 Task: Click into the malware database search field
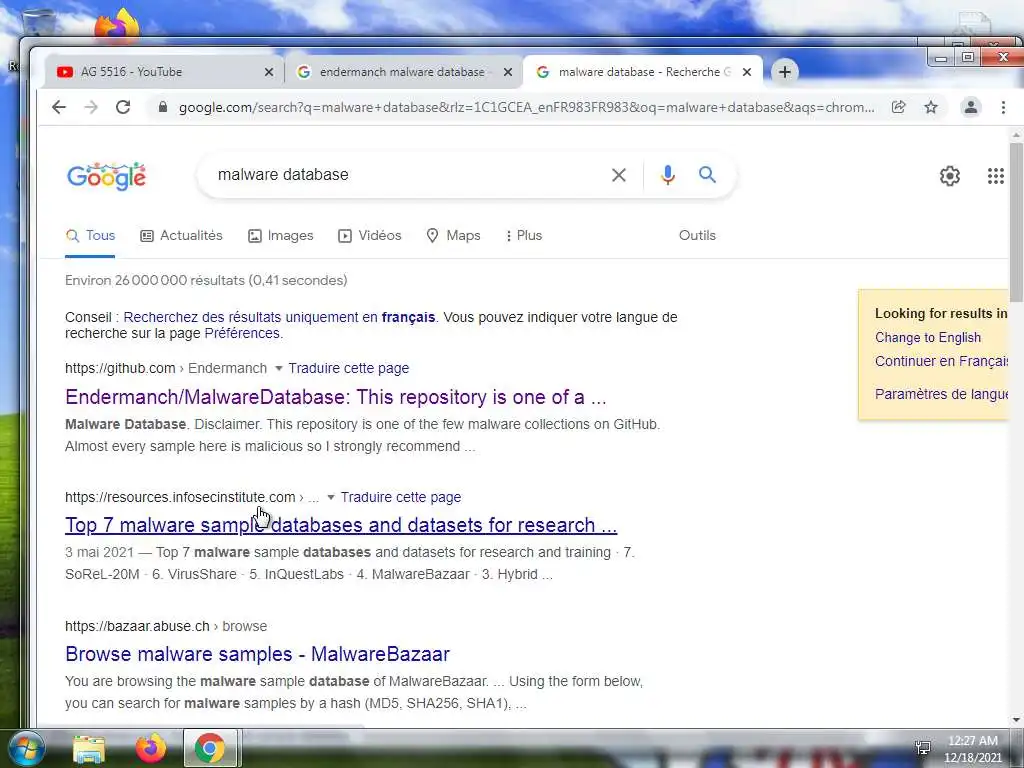(405, 175)
